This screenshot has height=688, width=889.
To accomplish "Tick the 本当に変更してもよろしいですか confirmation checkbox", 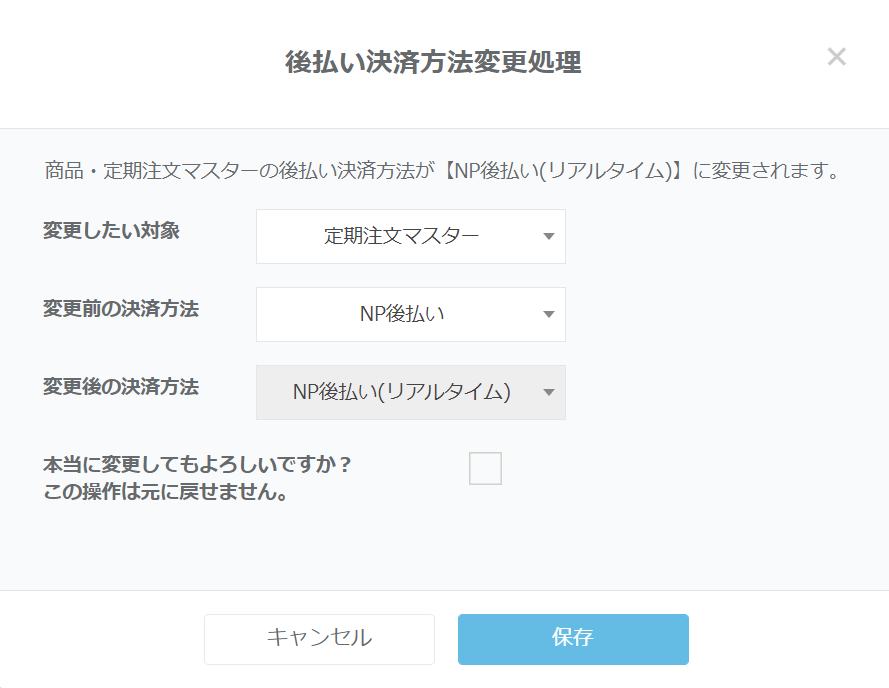I will click(485, 469).
